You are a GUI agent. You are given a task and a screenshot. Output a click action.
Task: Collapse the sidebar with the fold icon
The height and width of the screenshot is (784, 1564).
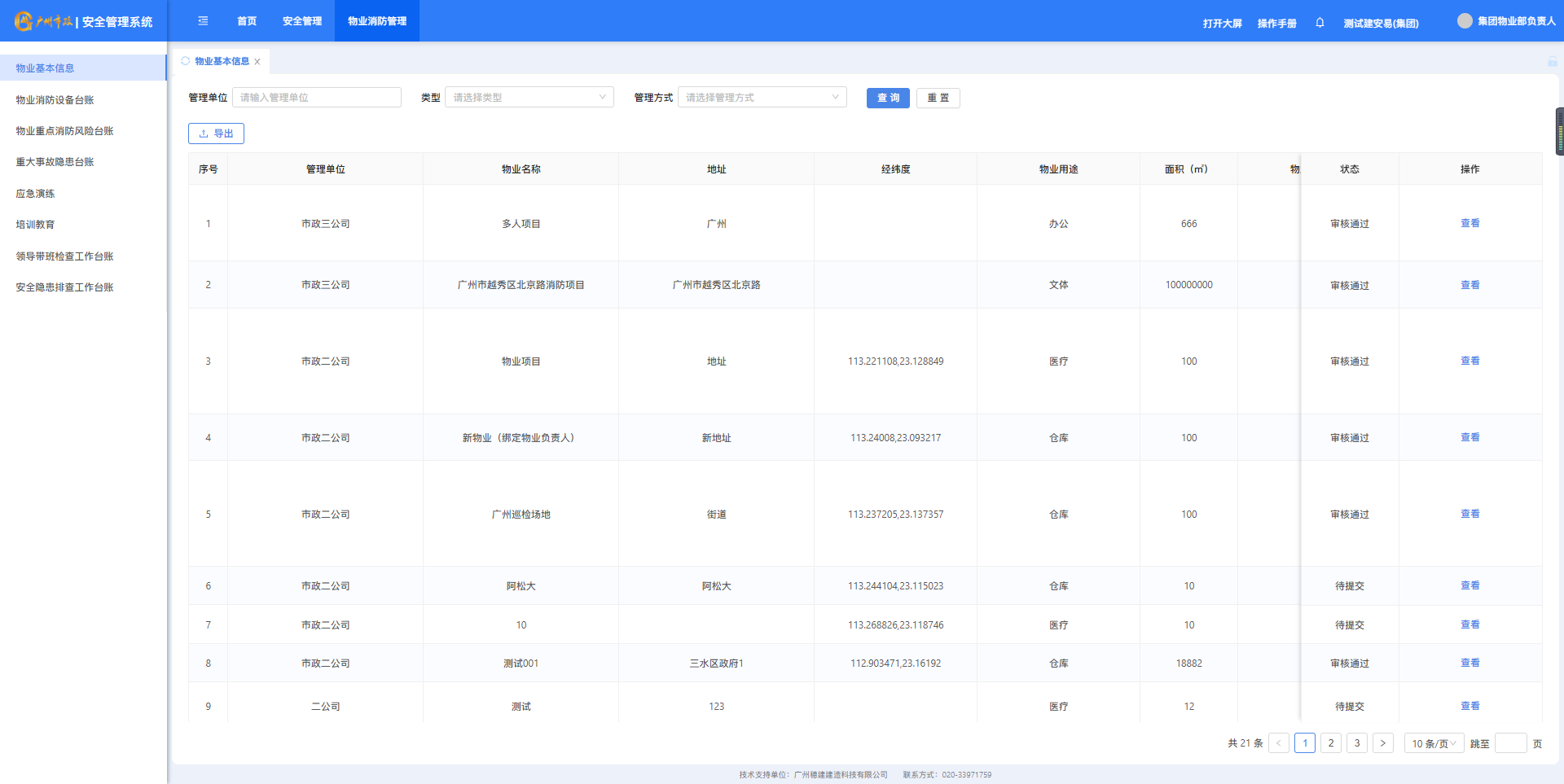click(x=203, y=21)
